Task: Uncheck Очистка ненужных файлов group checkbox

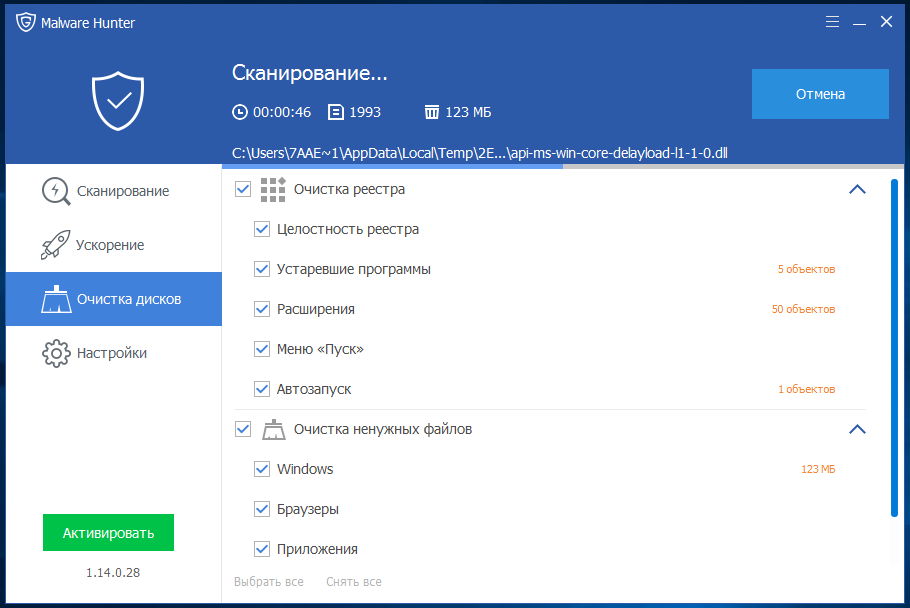Action: click(243, 429)
